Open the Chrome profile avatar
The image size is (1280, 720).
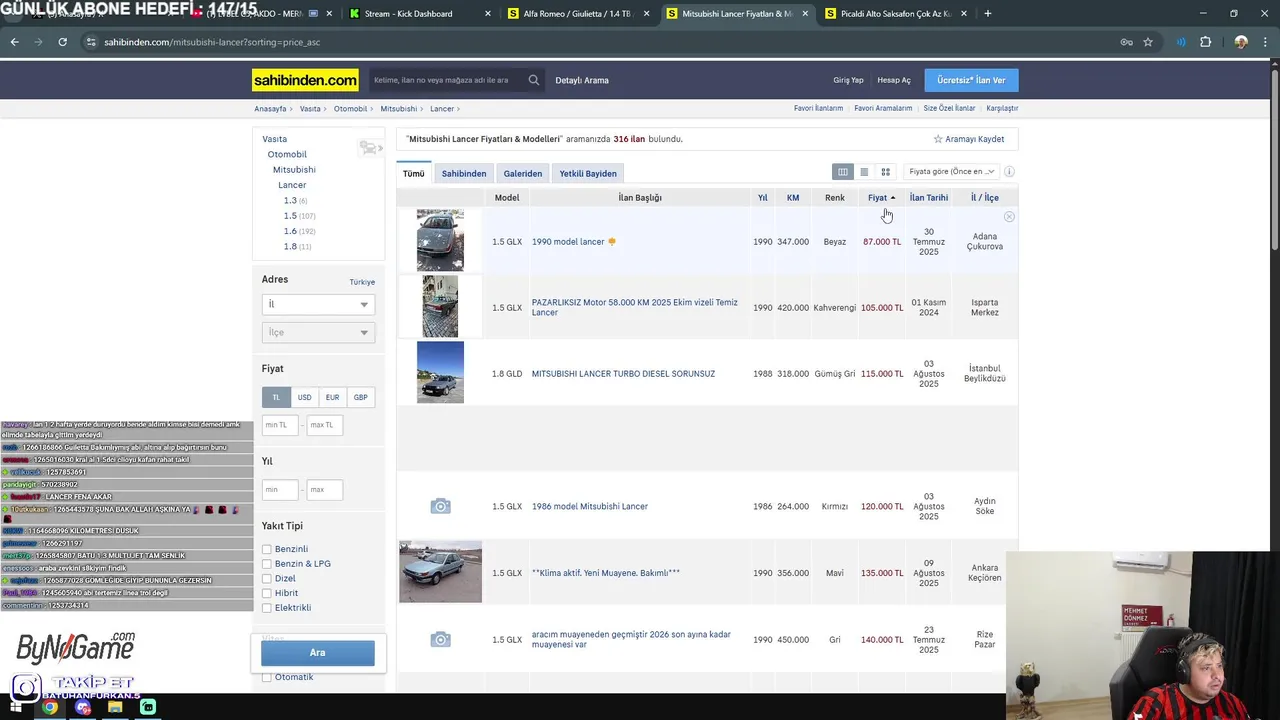pyautogui.click(x=1241, y=42)
